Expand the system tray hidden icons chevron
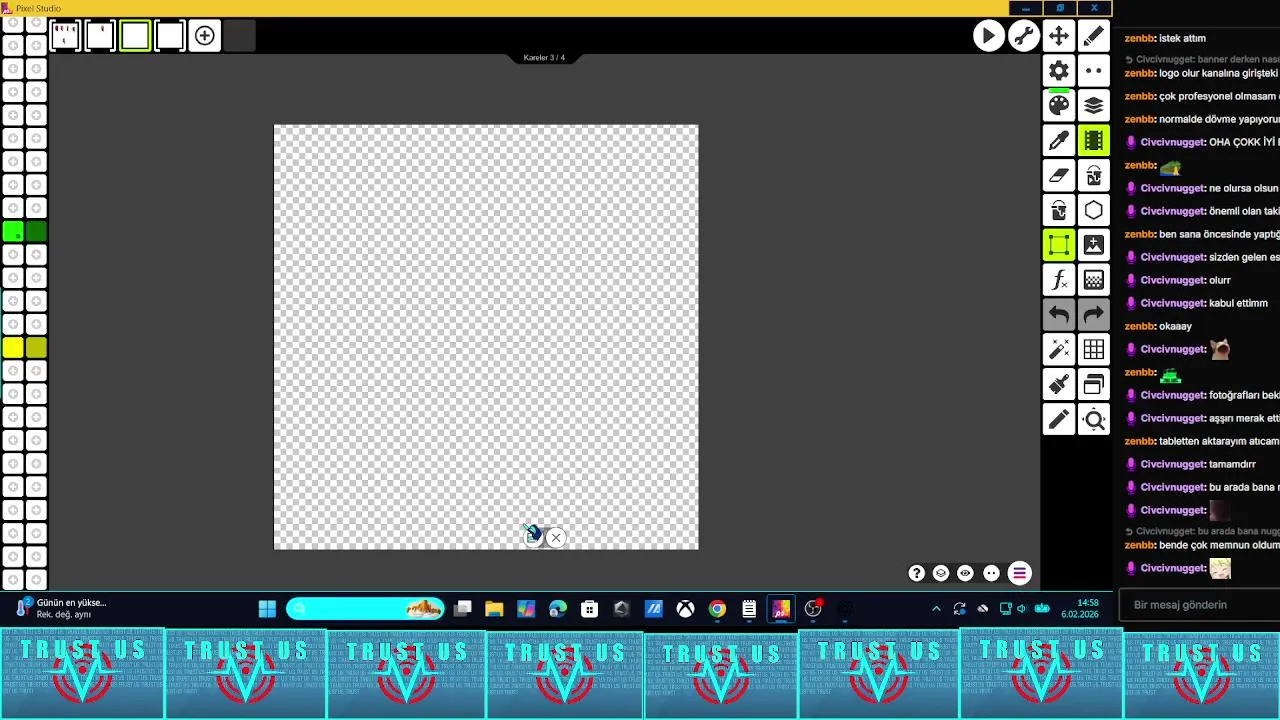 936,609
